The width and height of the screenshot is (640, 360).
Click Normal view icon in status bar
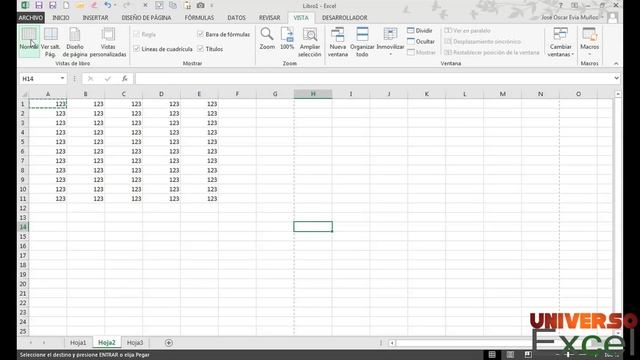tap(492, 355)
